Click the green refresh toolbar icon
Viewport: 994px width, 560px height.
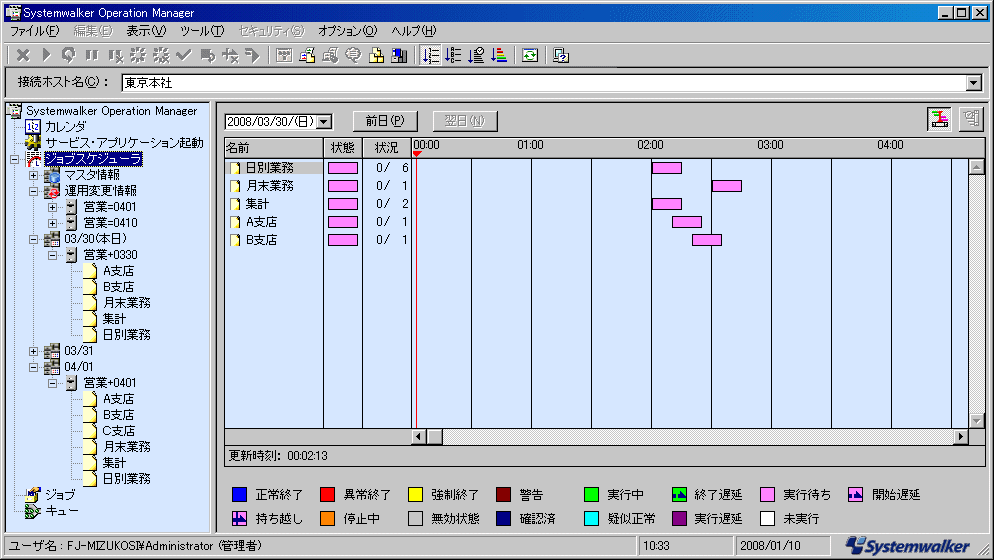(x=530, y=56)
